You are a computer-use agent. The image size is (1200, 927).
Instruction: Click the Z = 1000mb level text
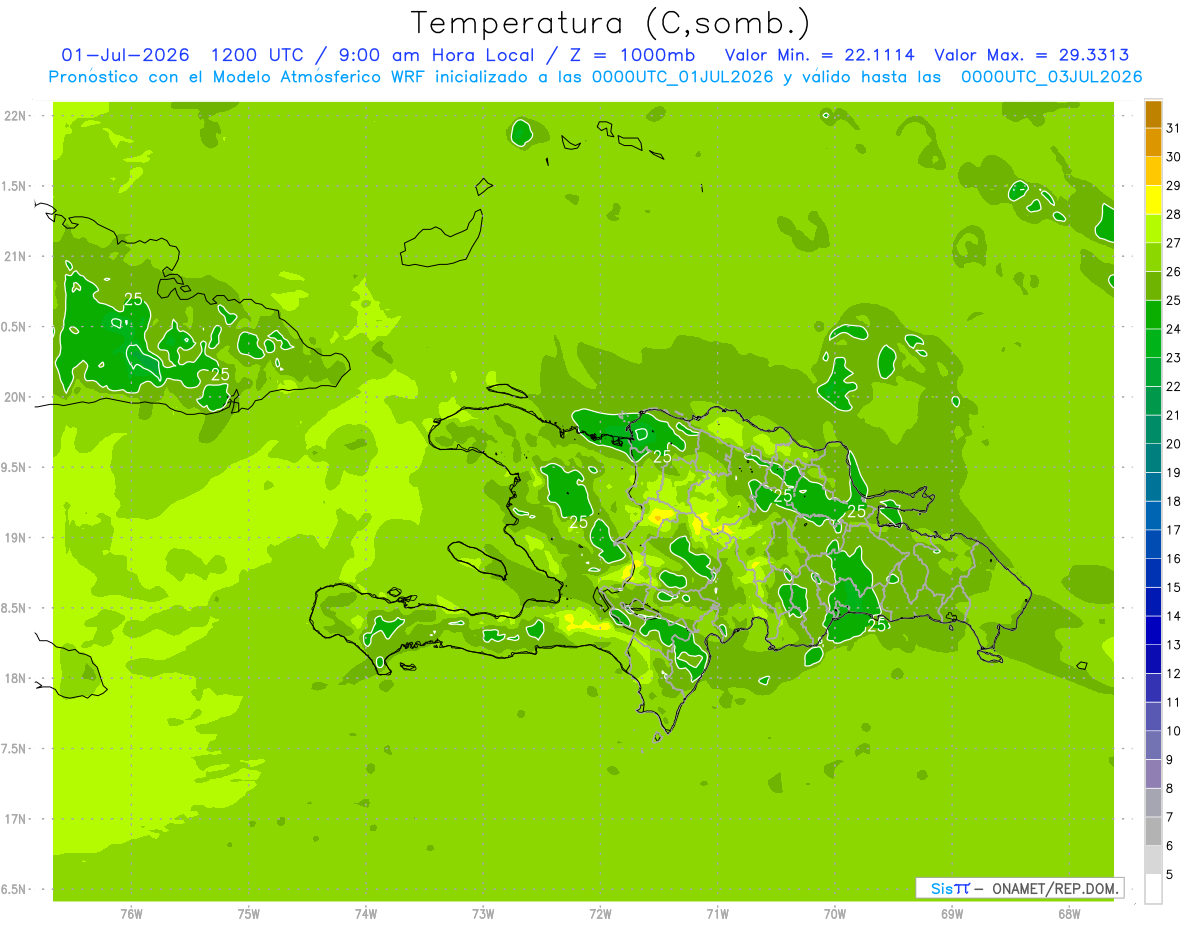(x=632, y=55)
